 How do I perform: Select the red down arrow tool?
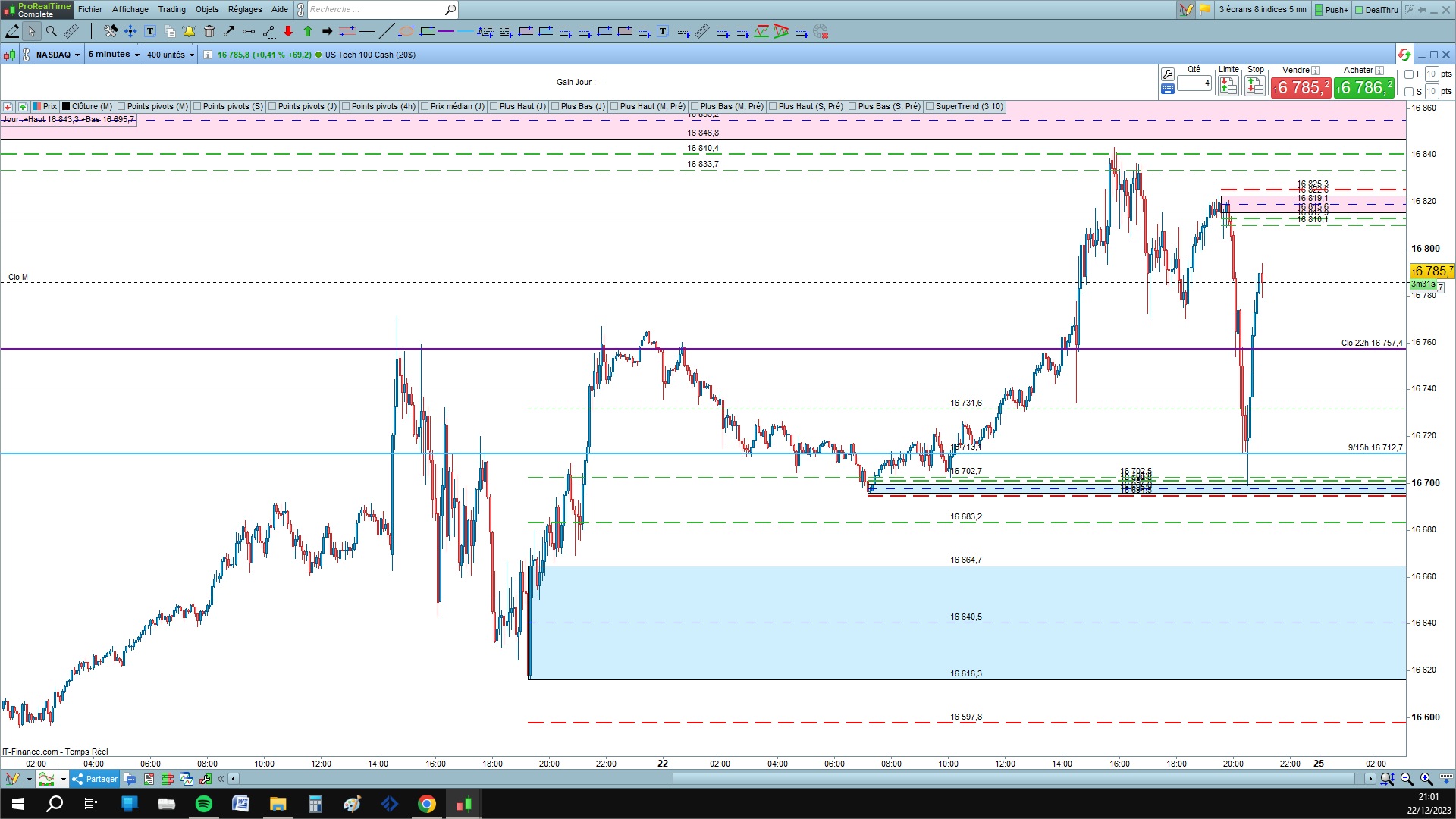click(288, 31)
